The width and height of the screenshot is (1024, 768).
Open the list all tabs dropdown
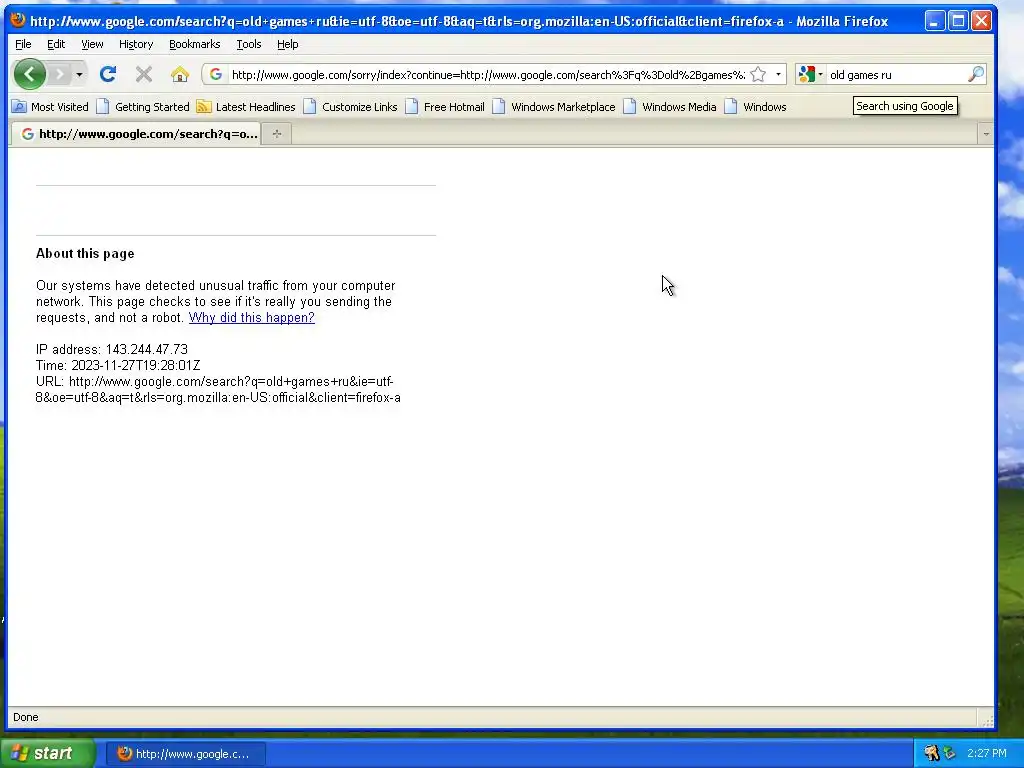[985, 134]
